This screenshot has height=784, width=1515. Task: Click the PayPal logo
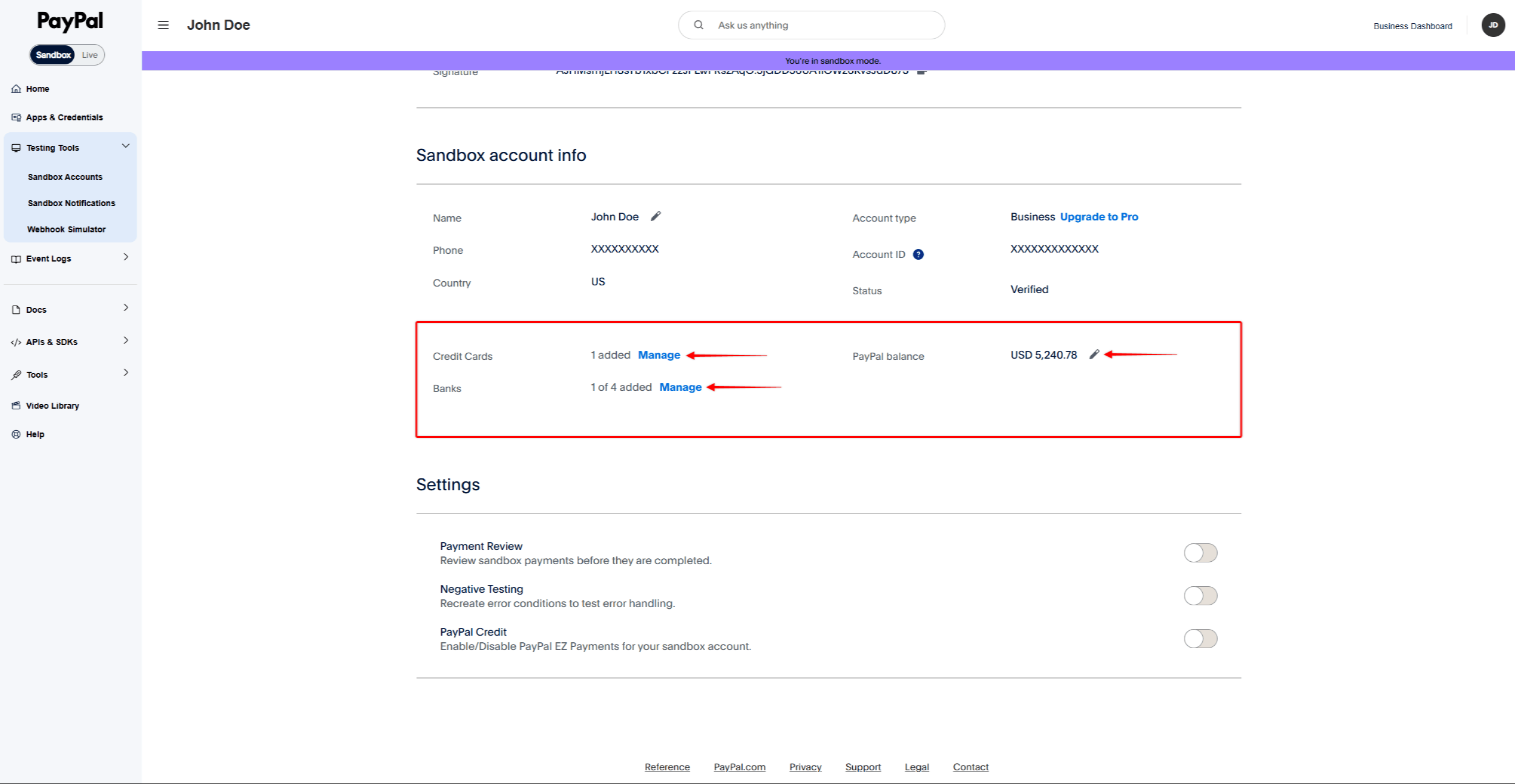(x=69, y=21)
